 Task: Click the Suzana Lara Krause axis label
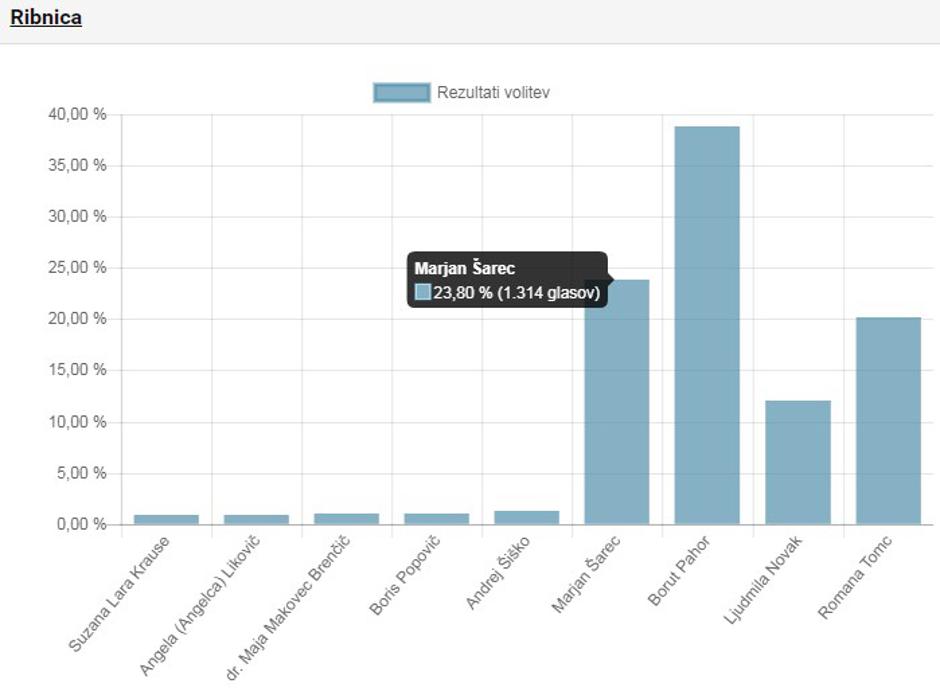tap(120, 594)
